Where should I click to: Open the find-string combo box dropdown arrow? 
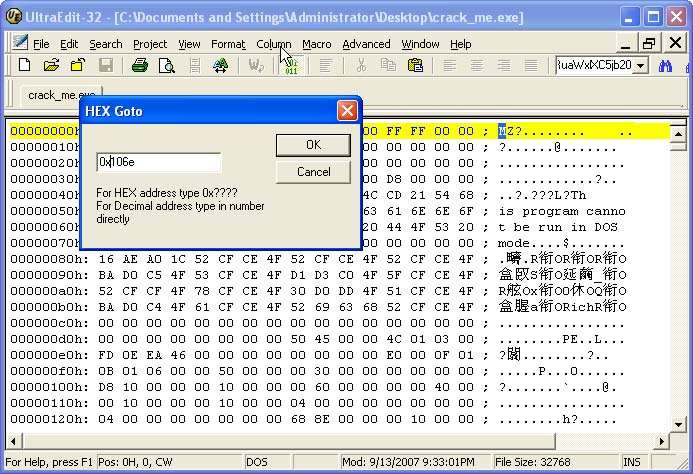(x=640, y=66)
